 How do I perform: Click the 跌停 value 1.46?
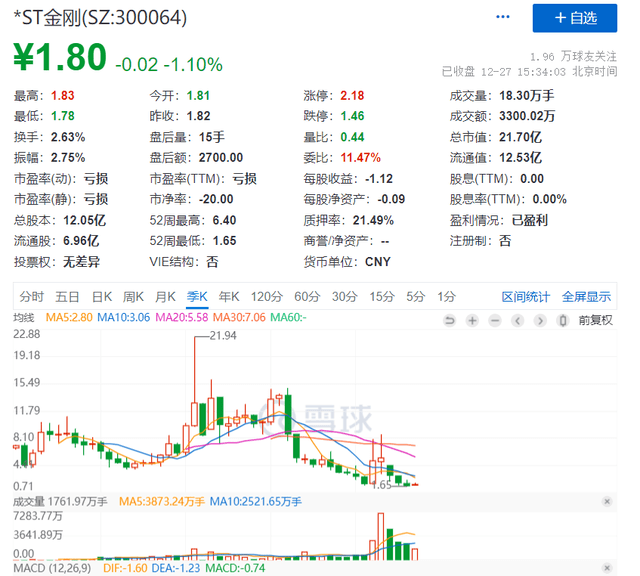click(352, 116)
